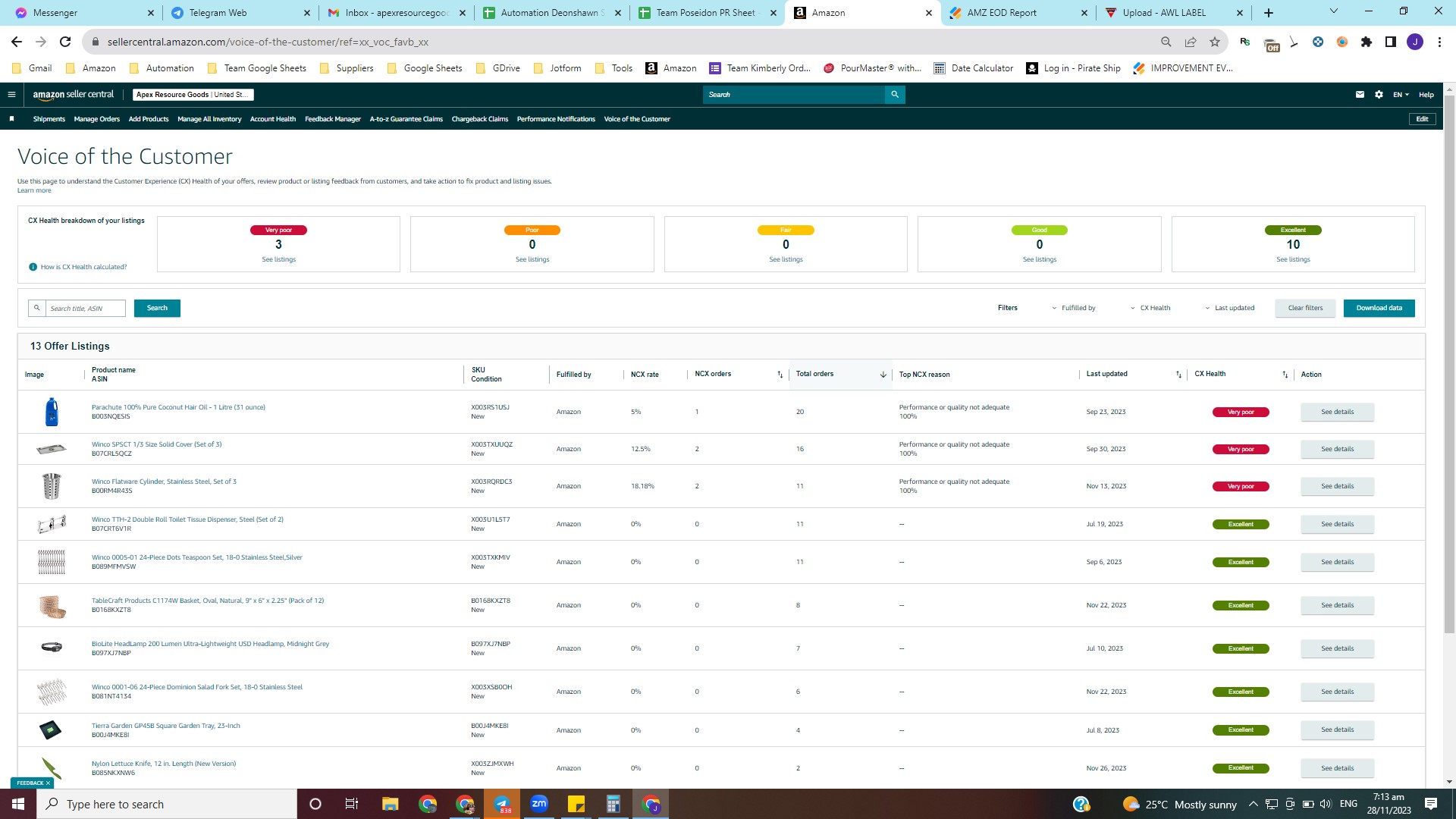Open the Apex Resource Goods account switcher
1456x819 pixels.
[x=193, y=95]
